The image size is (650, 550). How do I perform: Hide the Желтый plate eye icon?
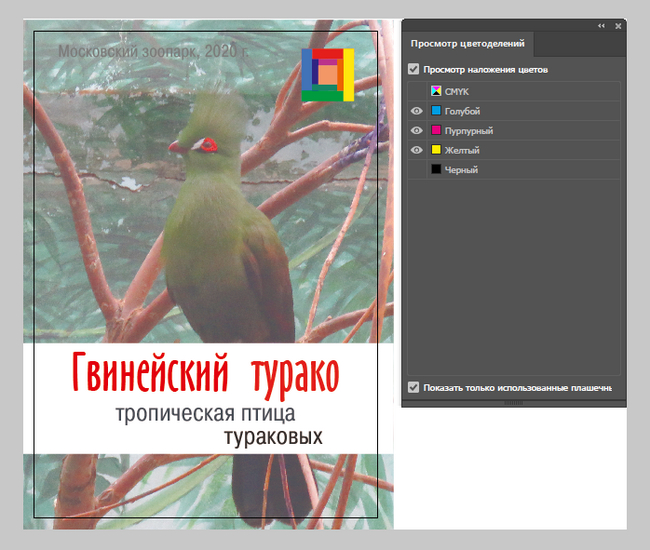(417, 150)
